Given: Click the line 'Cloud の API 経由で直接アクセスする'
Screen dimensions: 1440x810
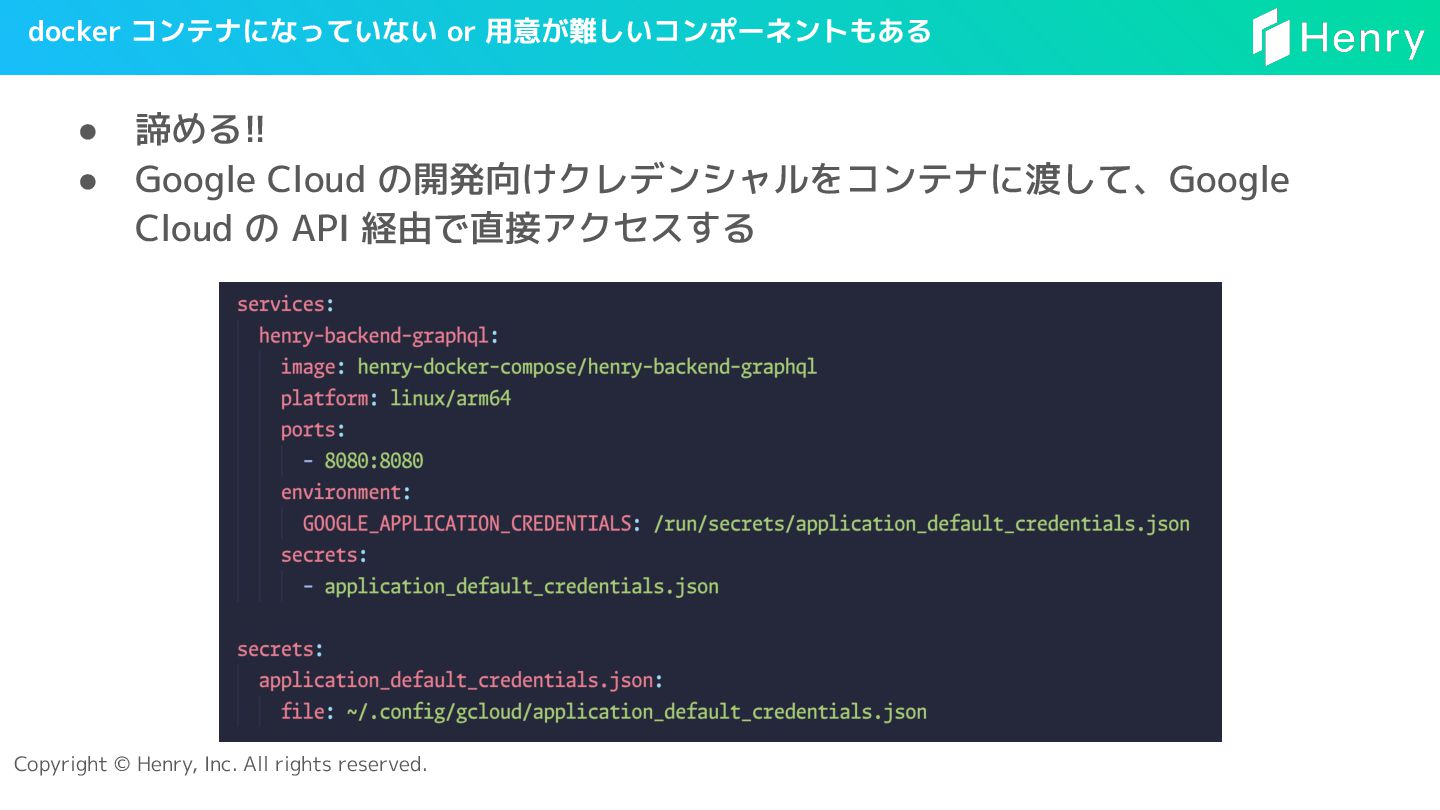Looking at the screenshot, I should point(445,229).
